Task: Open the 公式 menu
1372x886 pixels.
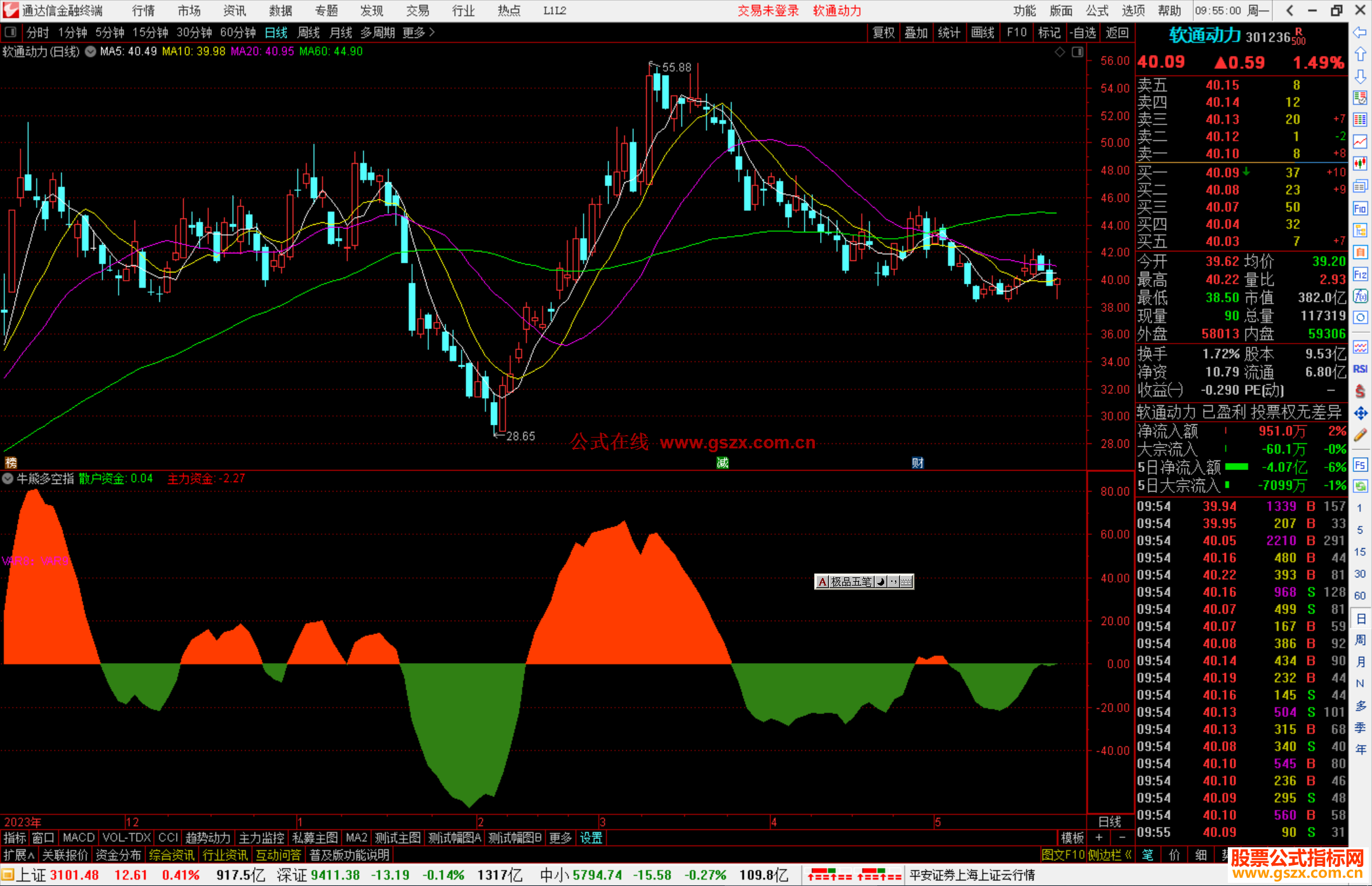Action: pos(1096,11)
